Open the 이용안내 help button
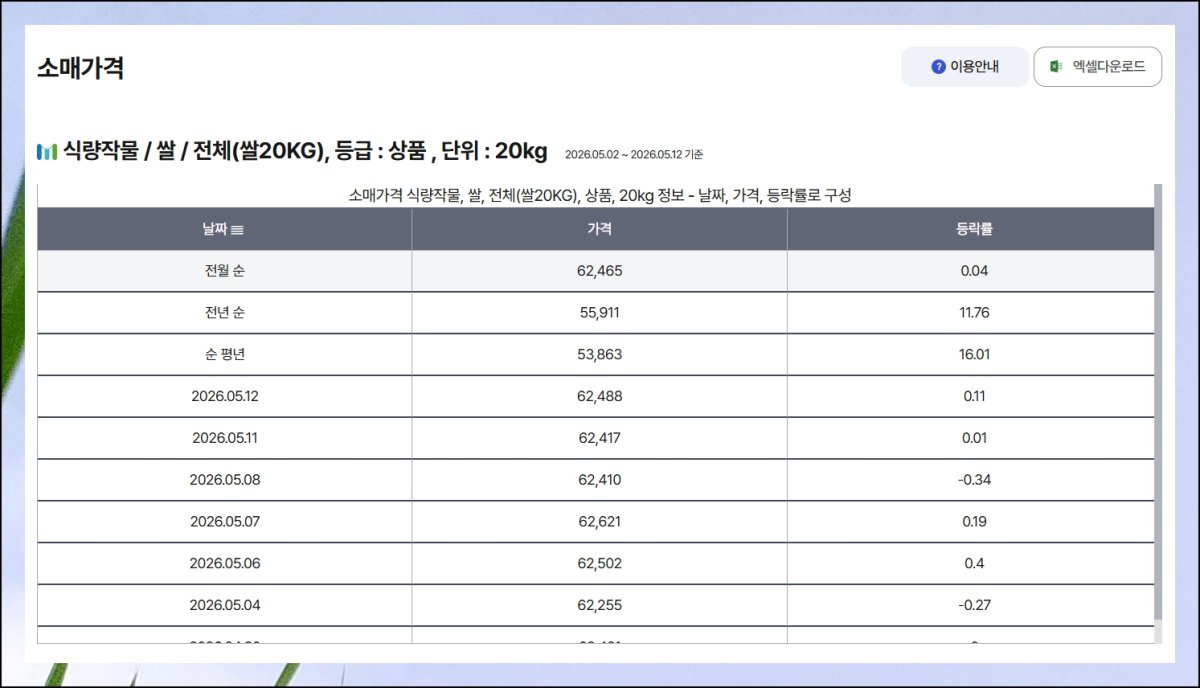This screenshot has width=1200, height=688. pos(964,67)
